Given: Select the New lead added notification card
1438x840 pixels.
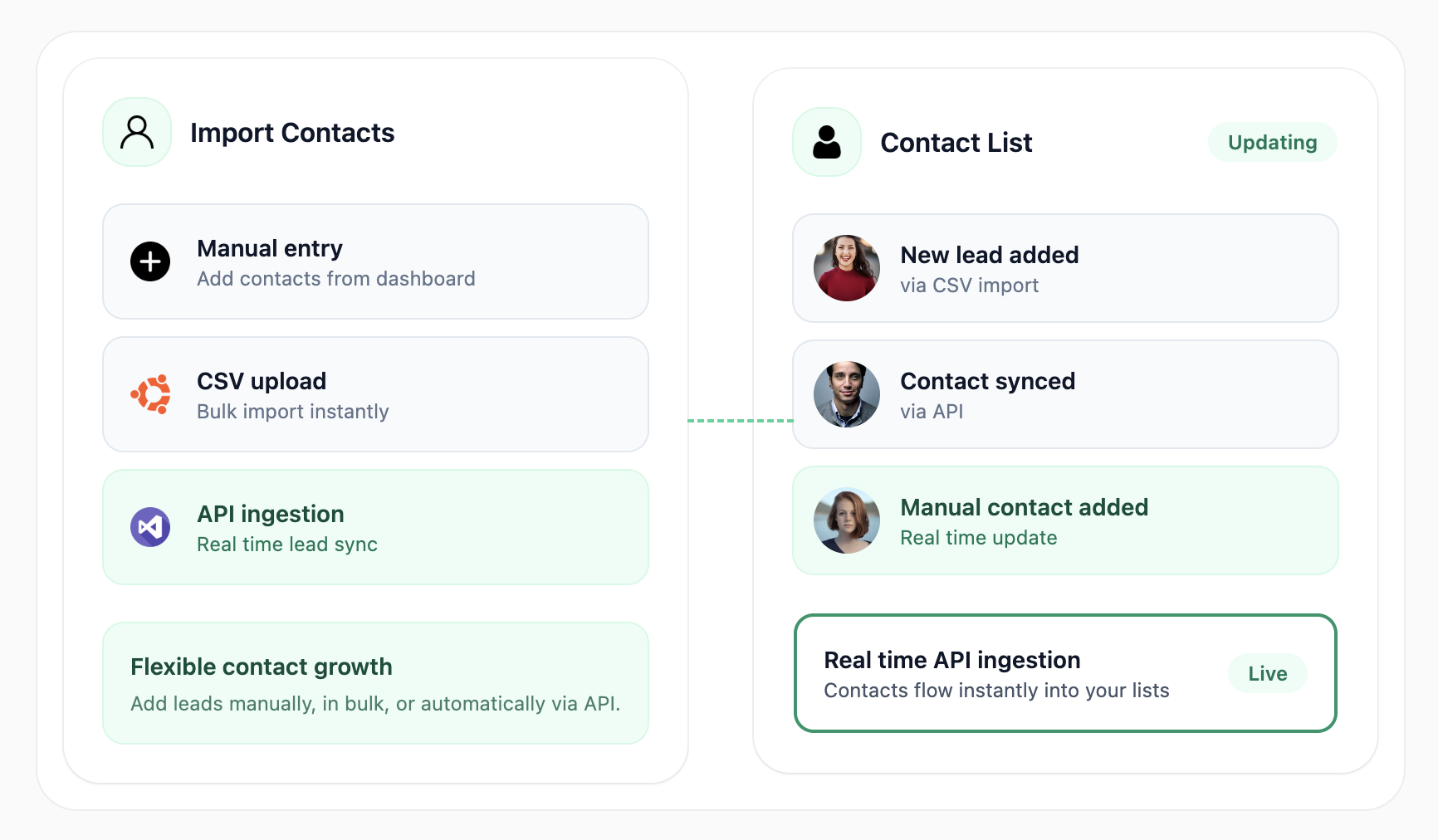Looking at the screenshot, I should point(1065,268).
